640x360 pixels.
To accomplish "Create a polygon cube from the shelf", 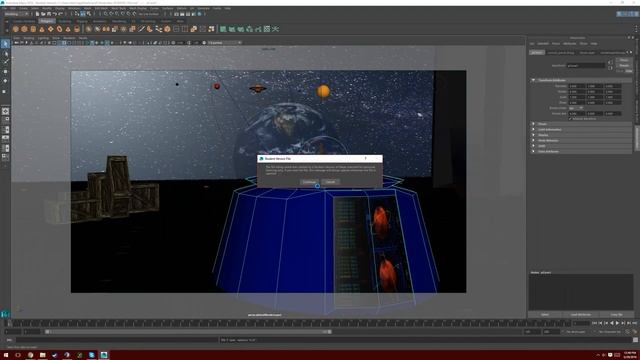I will (24, 29).
